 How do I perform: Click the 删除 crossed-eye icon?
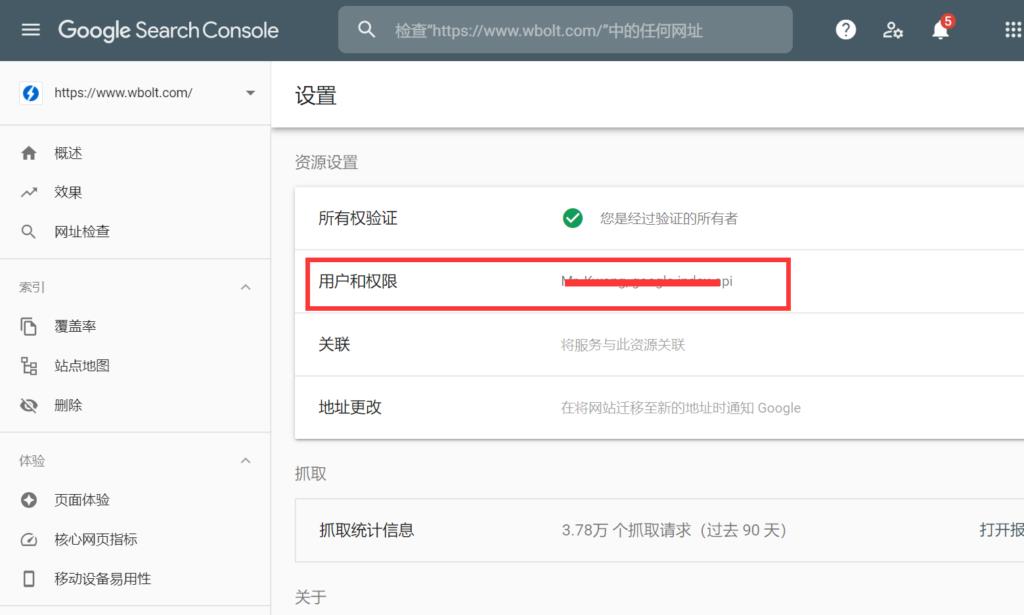pyautogui.click(x=29, y=405)
